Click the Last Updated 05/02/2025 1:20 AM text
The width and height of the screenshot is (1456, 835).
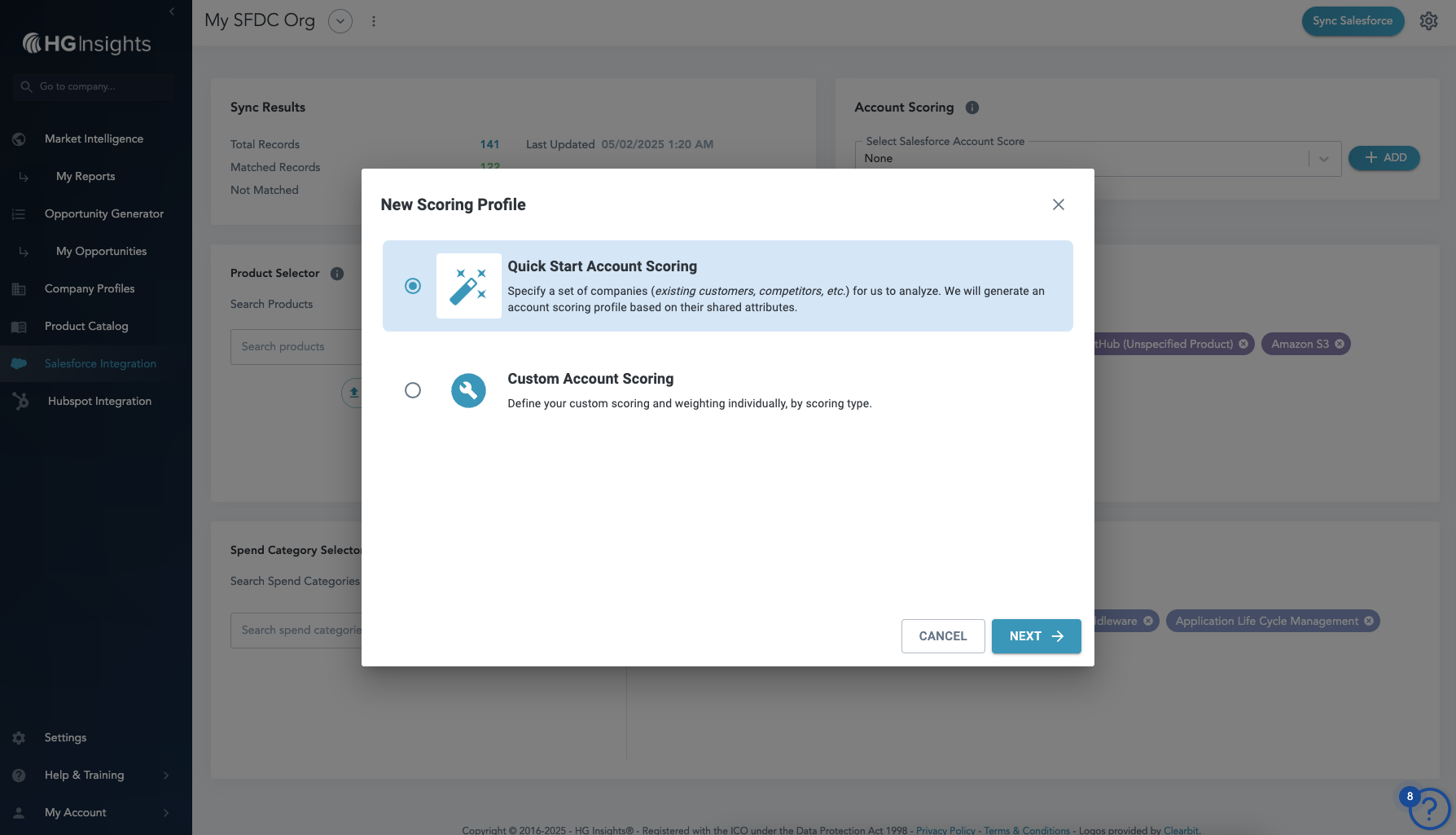tap(620, 144)
